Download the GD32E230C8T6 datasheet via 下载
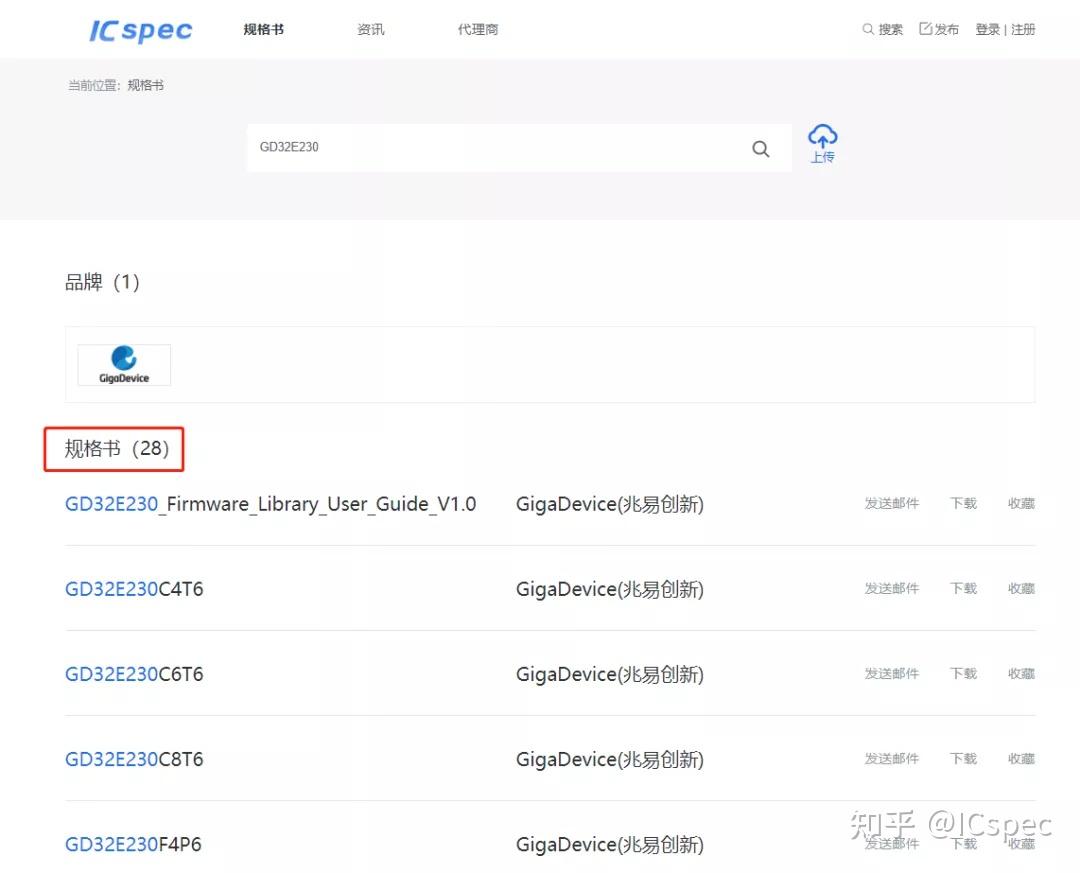Image resolution: width=1080 pixels, height=873 pixels. pos(962,758)
